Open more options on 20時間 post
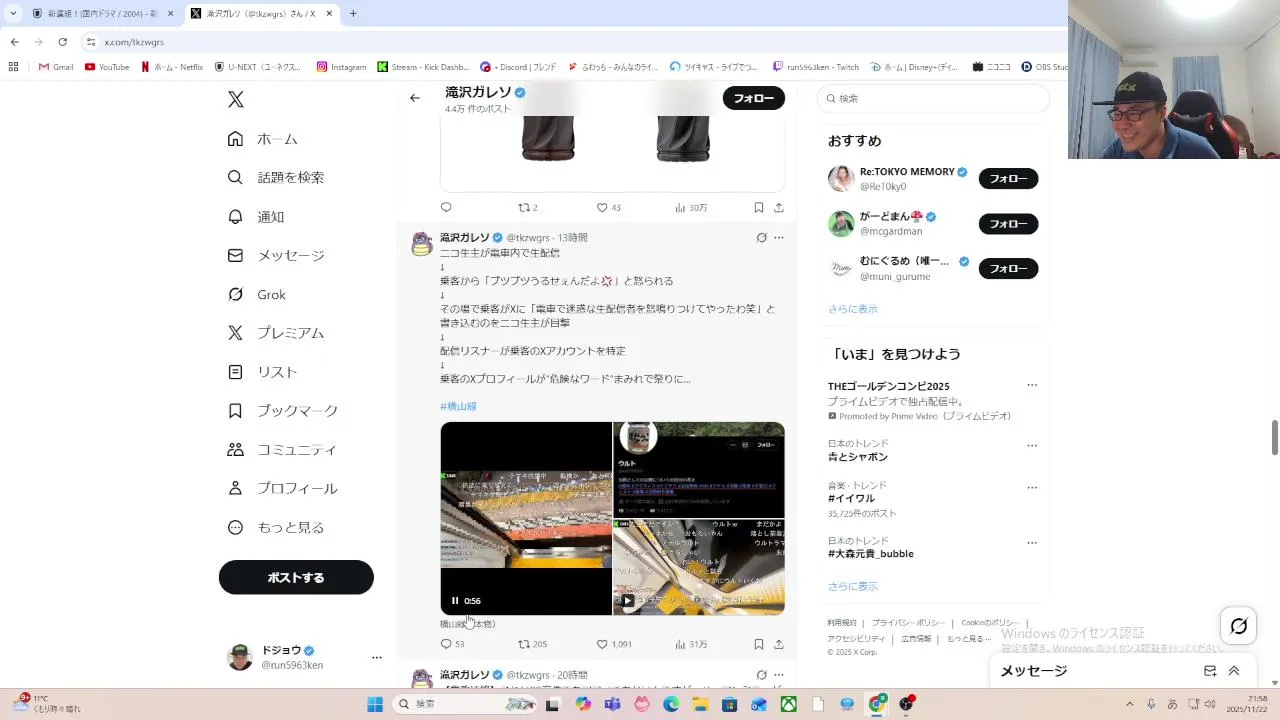This screenshot has height=720, width=1280. coord(779,675)
